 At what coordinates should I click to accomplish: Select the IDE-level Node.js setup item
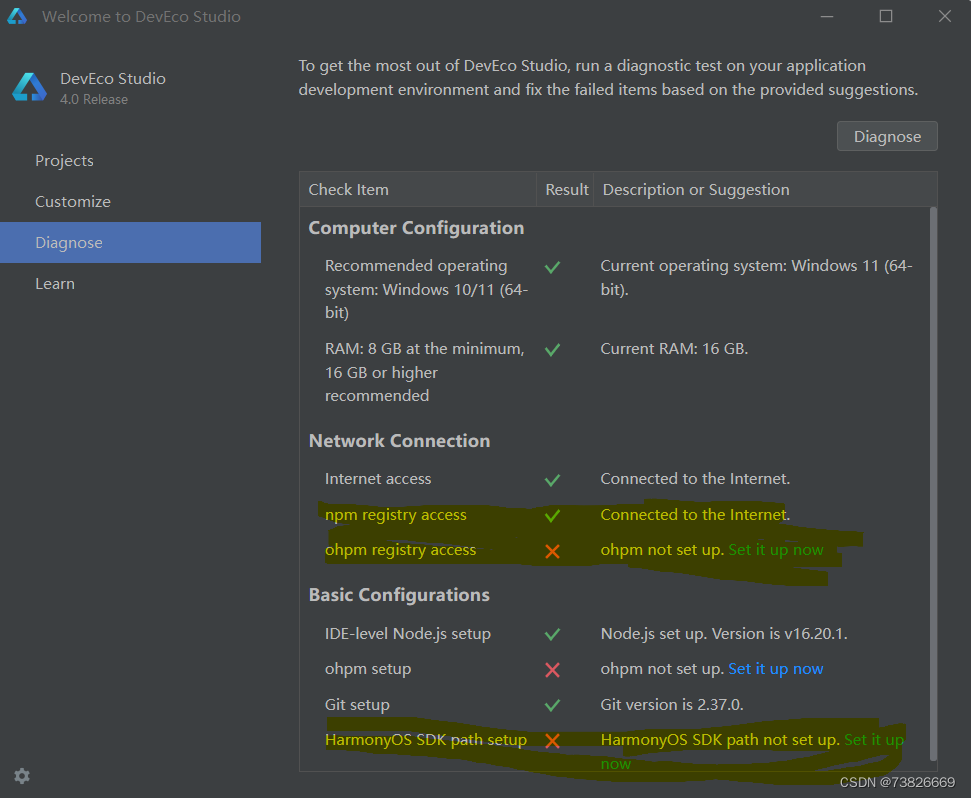[x=407, y=634]
